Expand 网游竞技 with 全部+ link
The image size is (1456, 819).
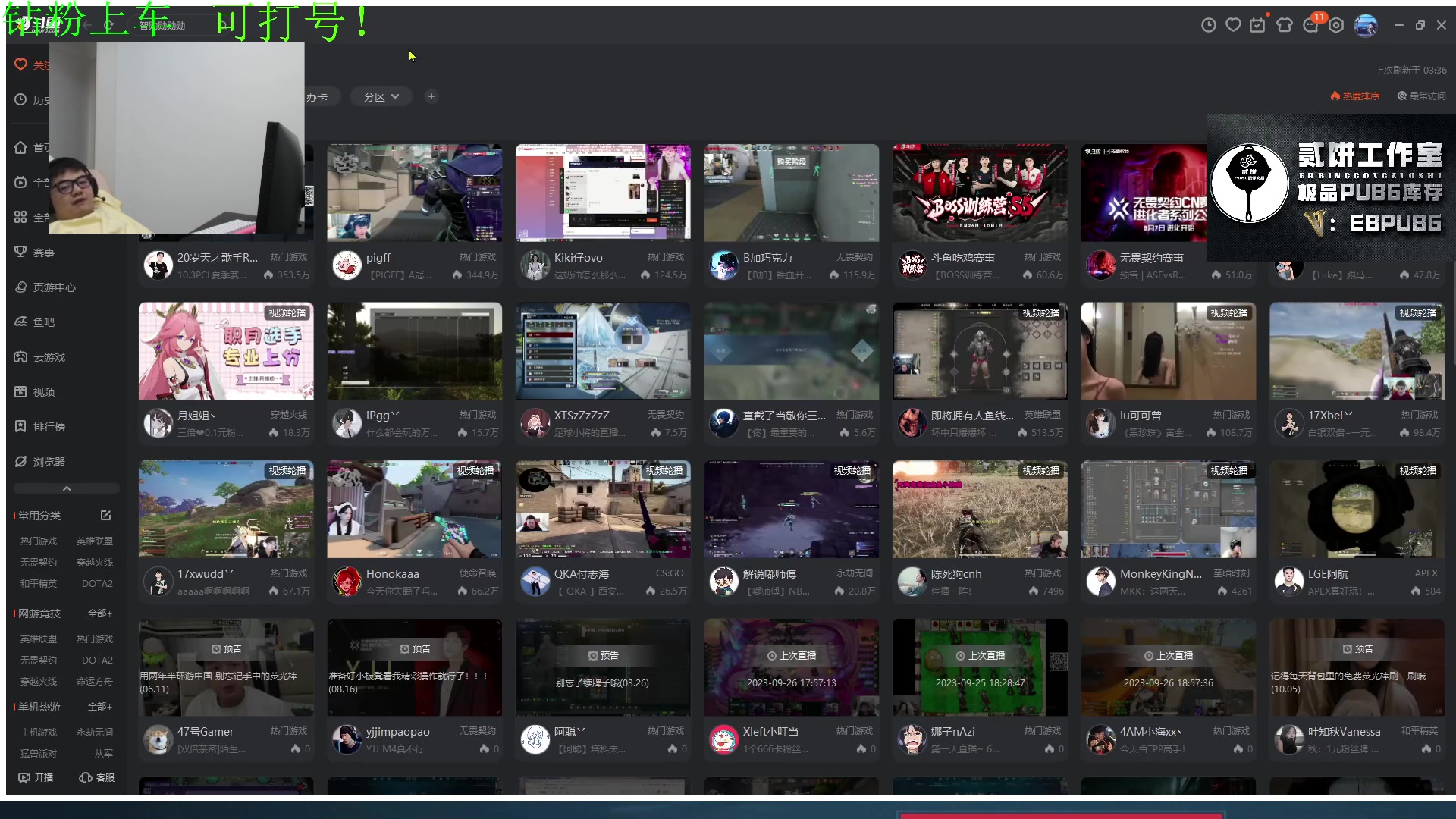click(x=99, y=613)
